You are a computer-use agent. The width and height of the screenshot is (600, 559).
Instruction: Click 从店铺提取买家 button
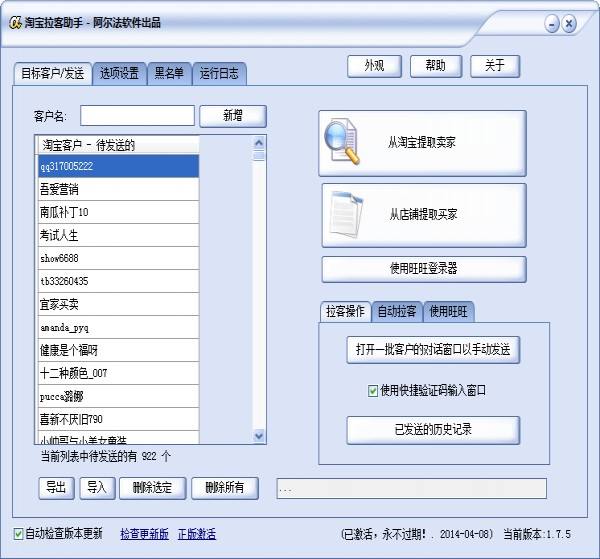coord(424,215)
